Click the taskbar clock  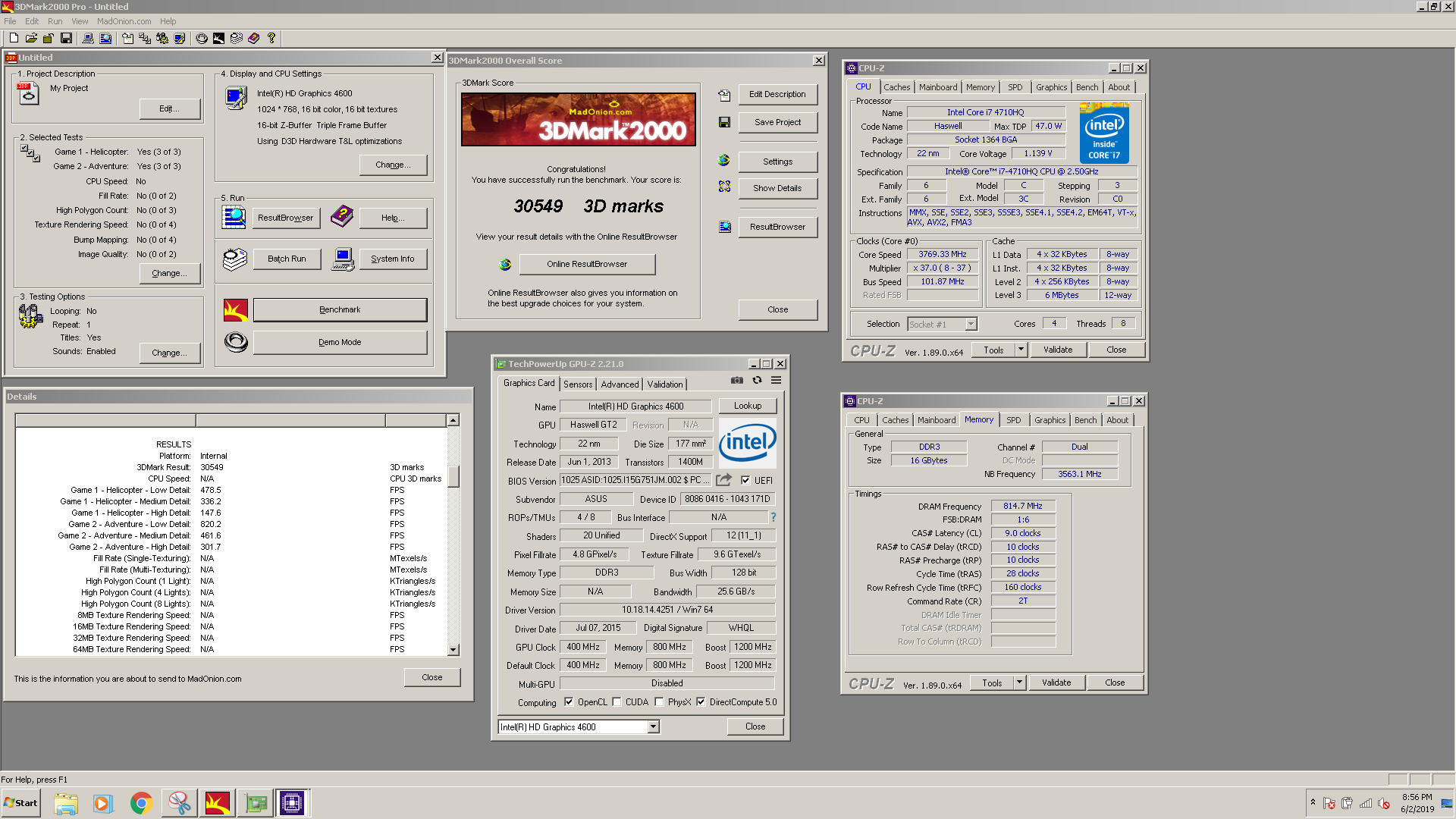1417,803
